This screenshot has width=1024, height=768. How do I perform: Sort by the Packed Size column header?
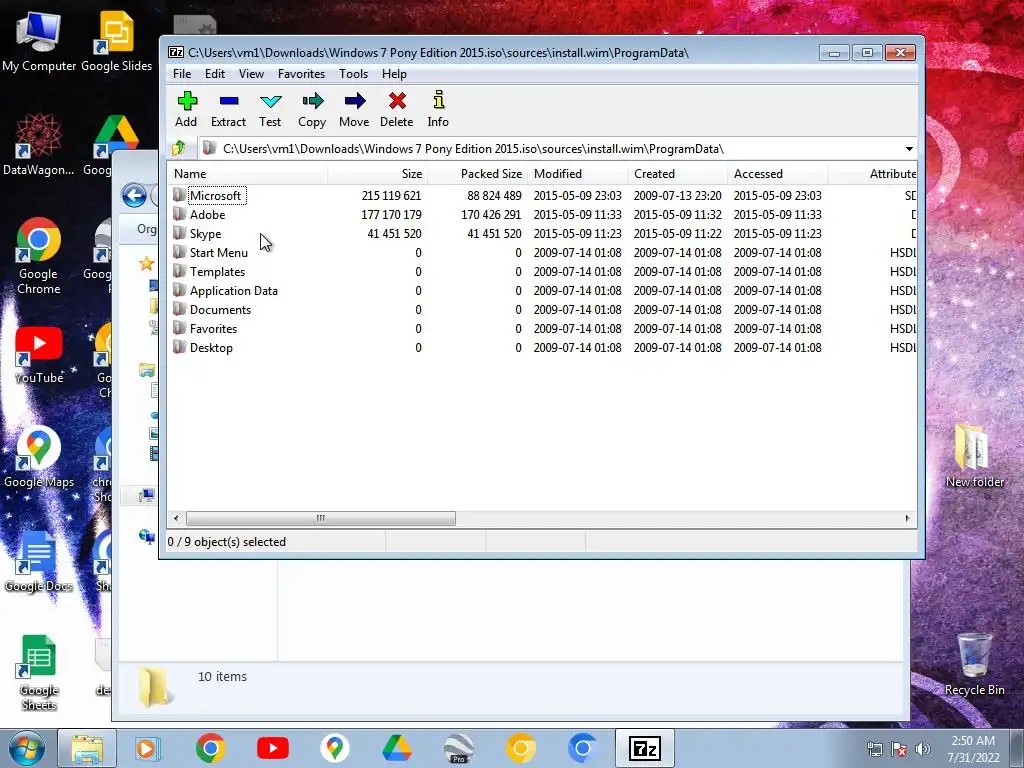click(x=477, y=174)
